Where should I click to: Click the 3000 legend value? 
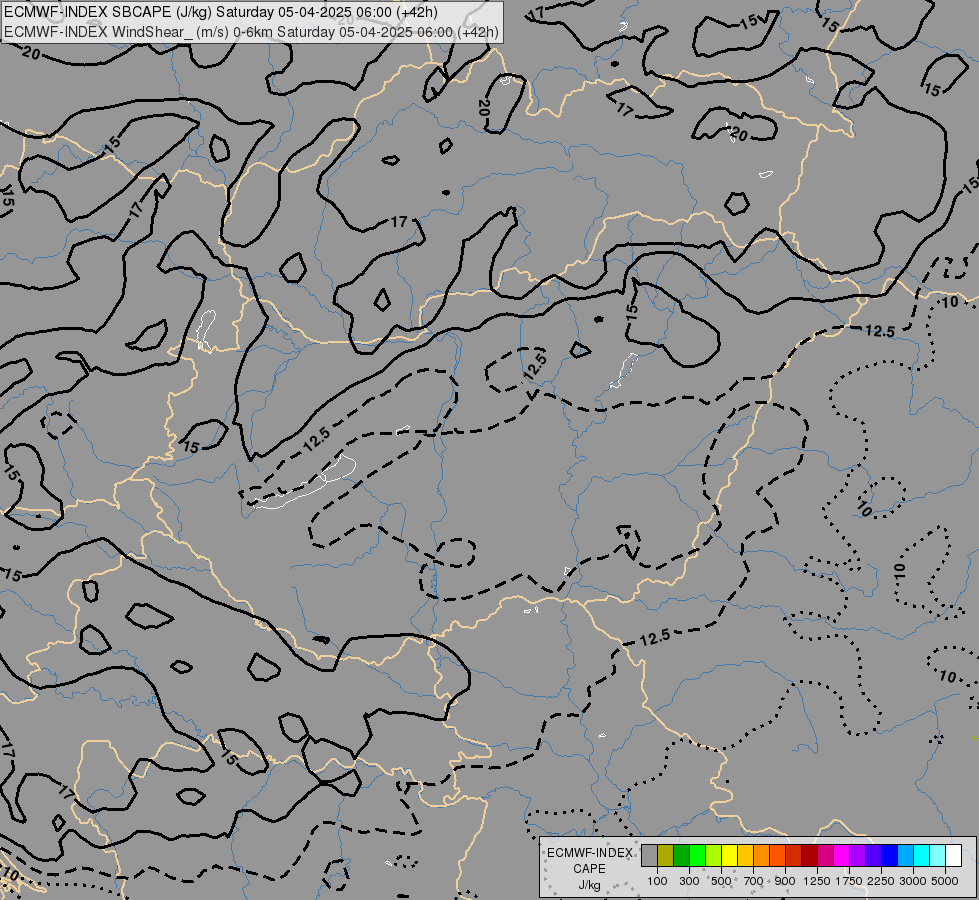913,881
